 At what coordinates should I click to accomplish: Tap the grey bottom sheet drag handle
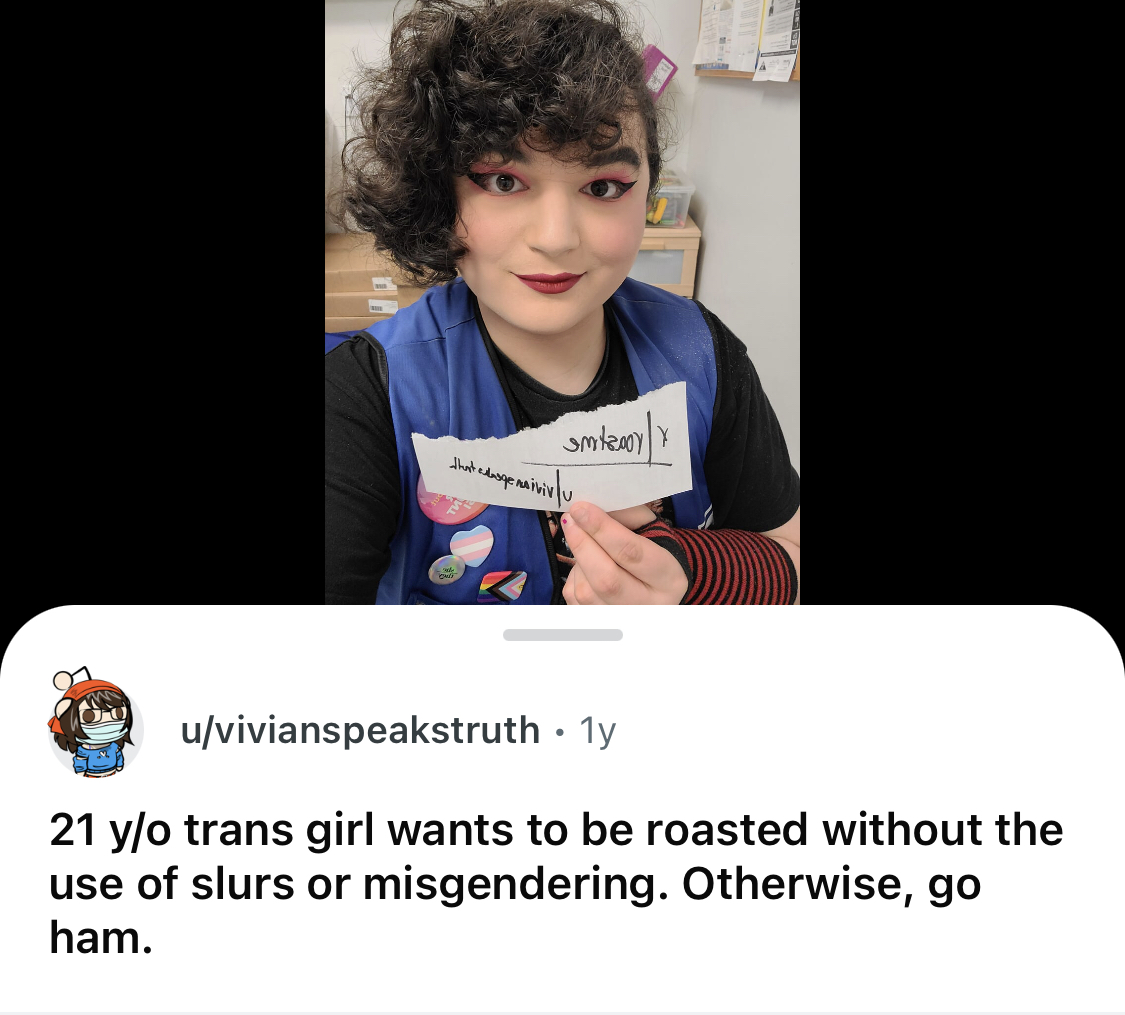[x=562, y=635]
